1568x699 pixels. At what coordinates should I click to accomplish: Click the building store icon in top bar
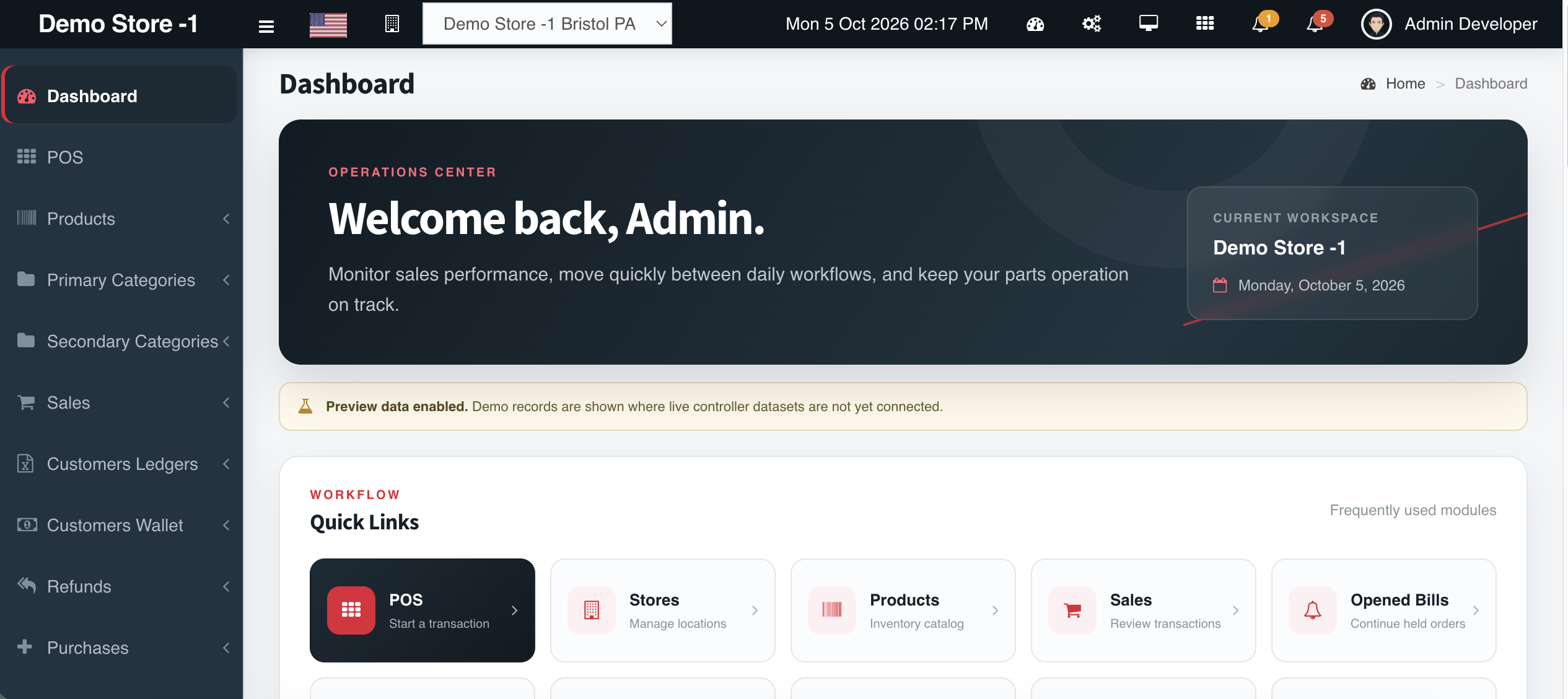pos(392,24)
